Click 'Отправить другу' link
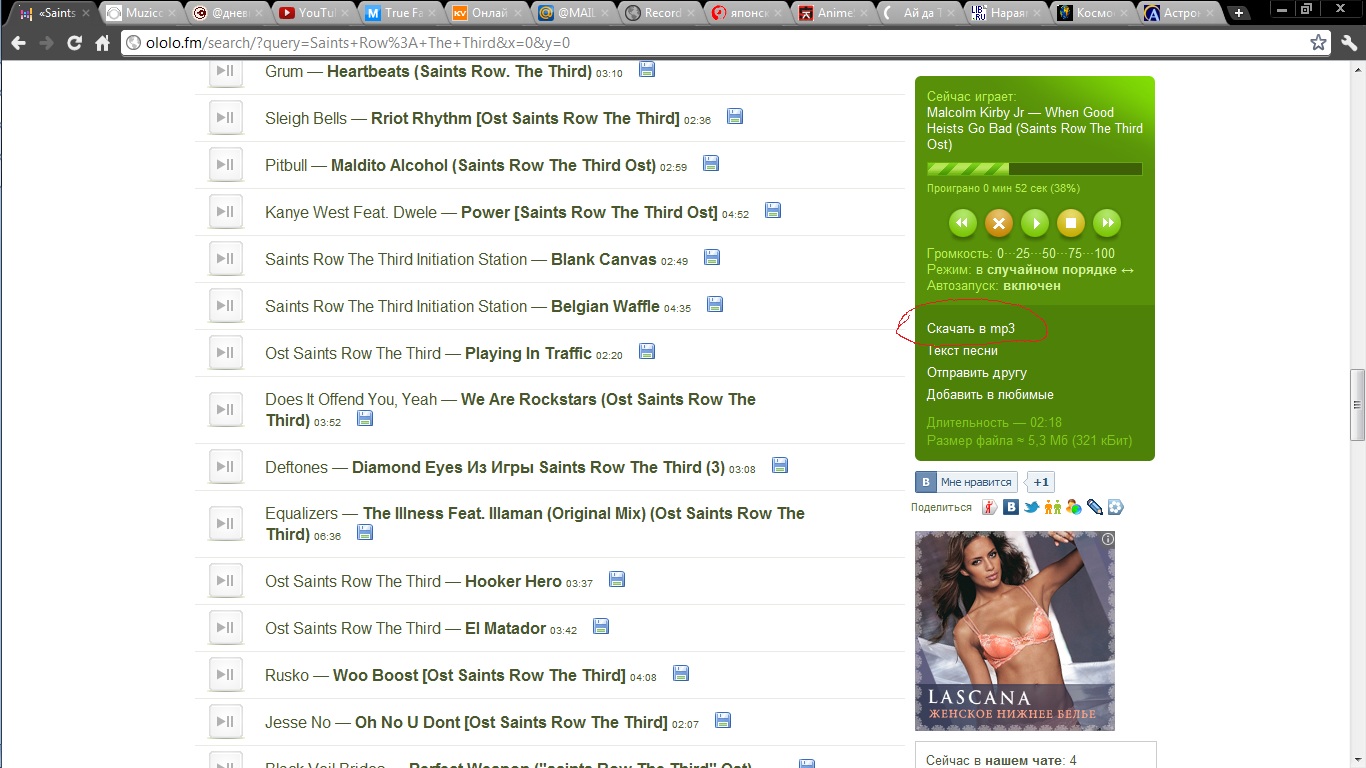1366x768 pixels. pos(977,373)
